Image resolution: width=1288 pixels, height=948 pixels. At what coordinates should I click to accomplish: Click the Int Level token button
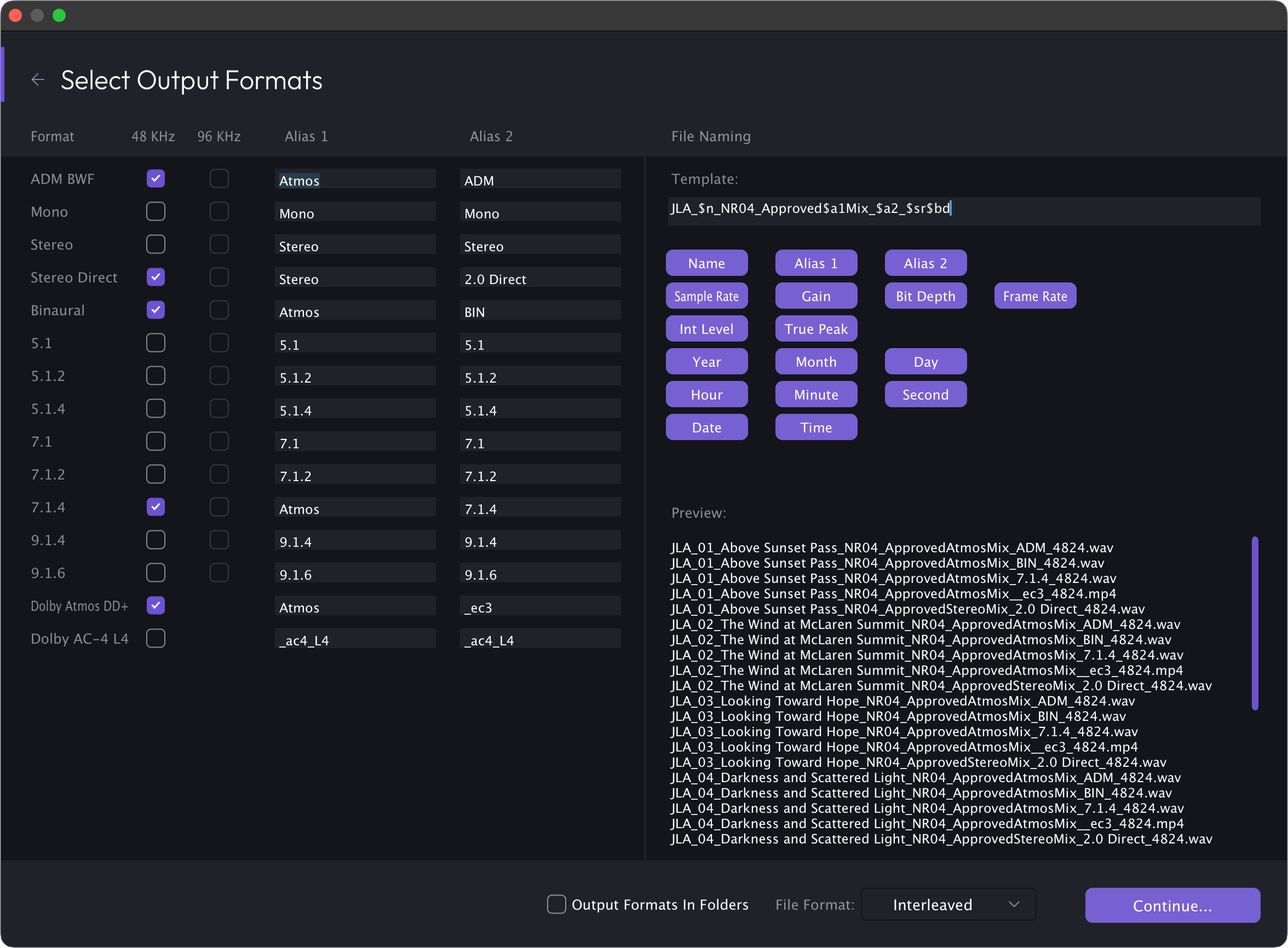(706, 329)
